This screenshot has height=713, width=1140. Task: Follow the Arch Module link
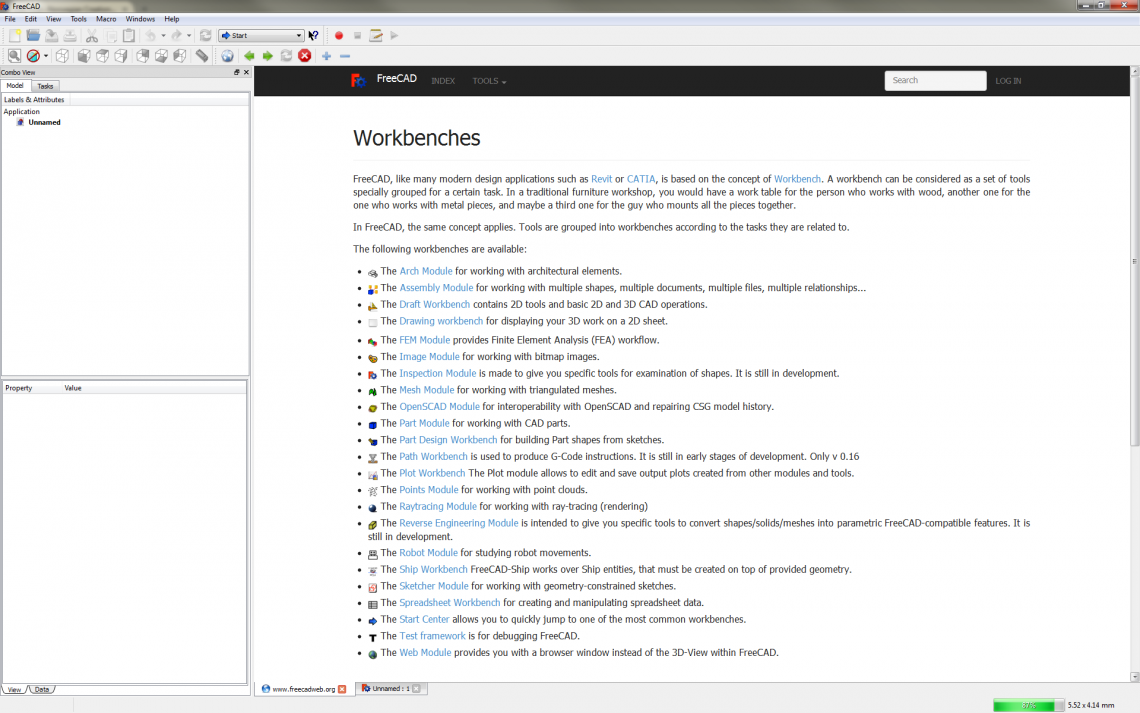click(425, 271)
